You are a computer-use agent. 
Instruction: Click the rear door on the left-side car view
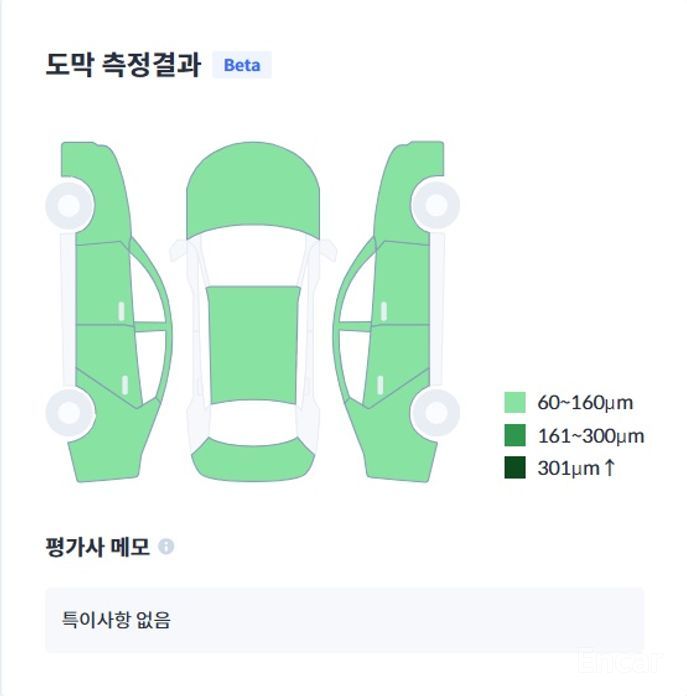[x=105, y=362]
